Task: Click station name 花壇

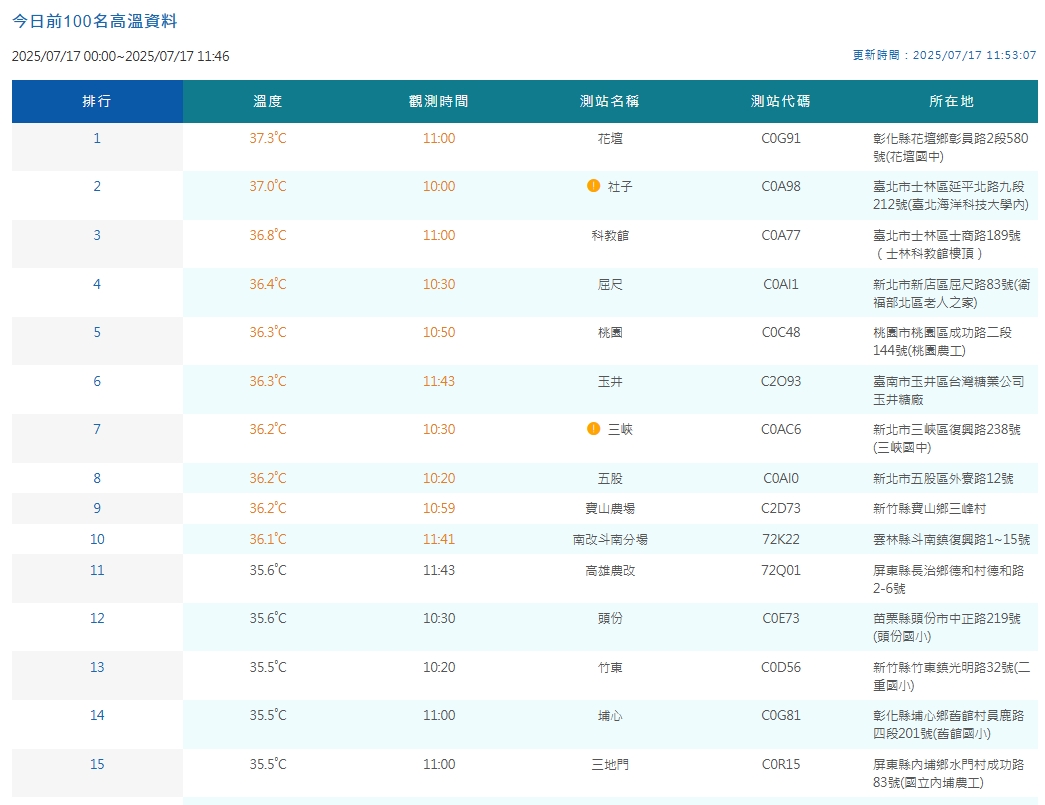Action: click(610, 139)
